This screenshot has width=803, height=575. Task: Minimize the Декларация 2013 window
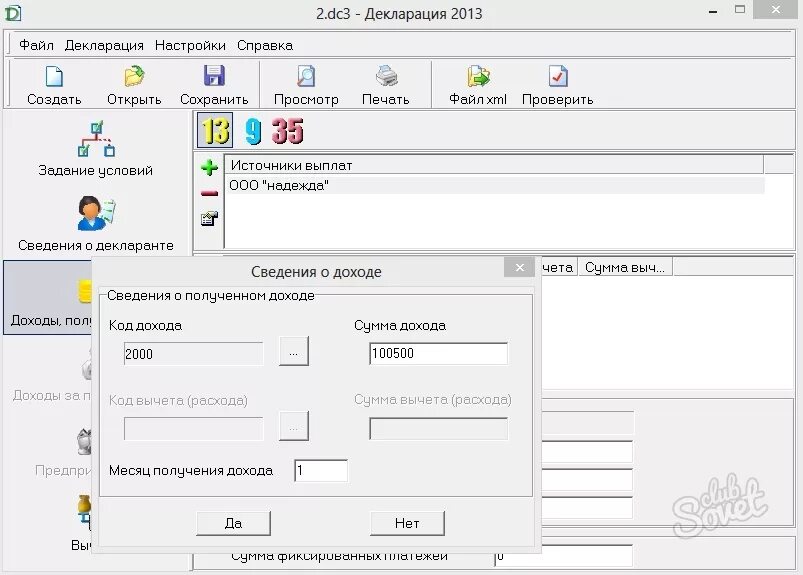pyautogui.click(x=713, y=11)
